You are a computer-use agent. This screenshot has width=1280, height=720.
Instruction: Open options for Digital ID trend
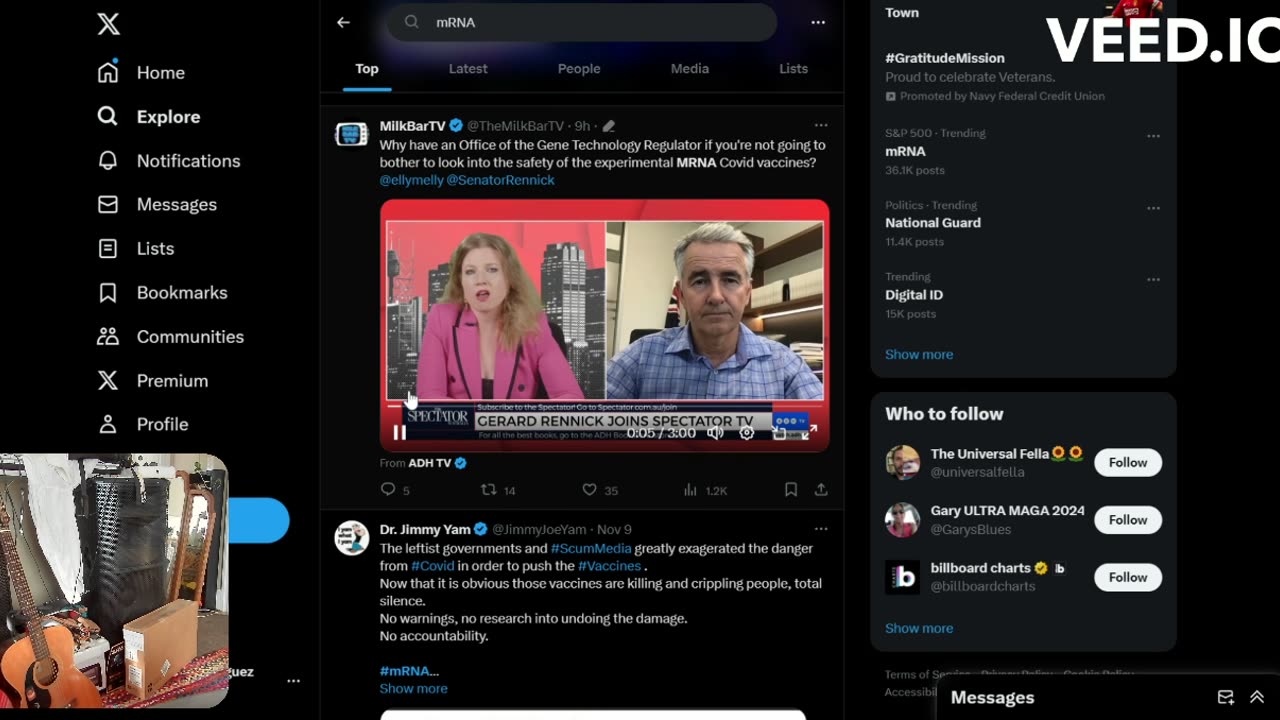click(x=1153, y=279)
